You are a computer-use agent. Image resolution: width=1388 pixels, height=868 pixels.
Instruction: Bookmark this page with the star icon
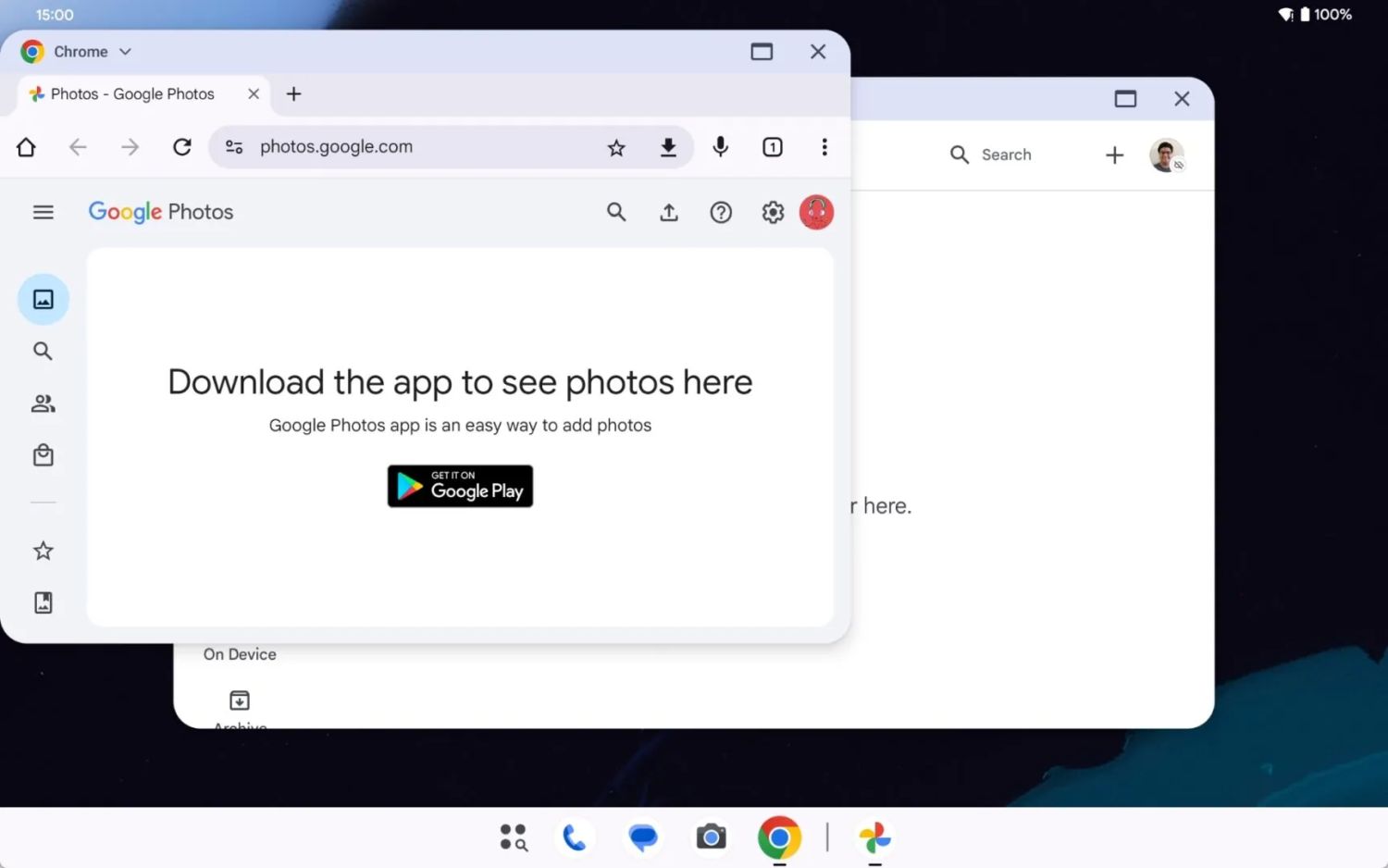pyautogui.click(x=616, y=147)
